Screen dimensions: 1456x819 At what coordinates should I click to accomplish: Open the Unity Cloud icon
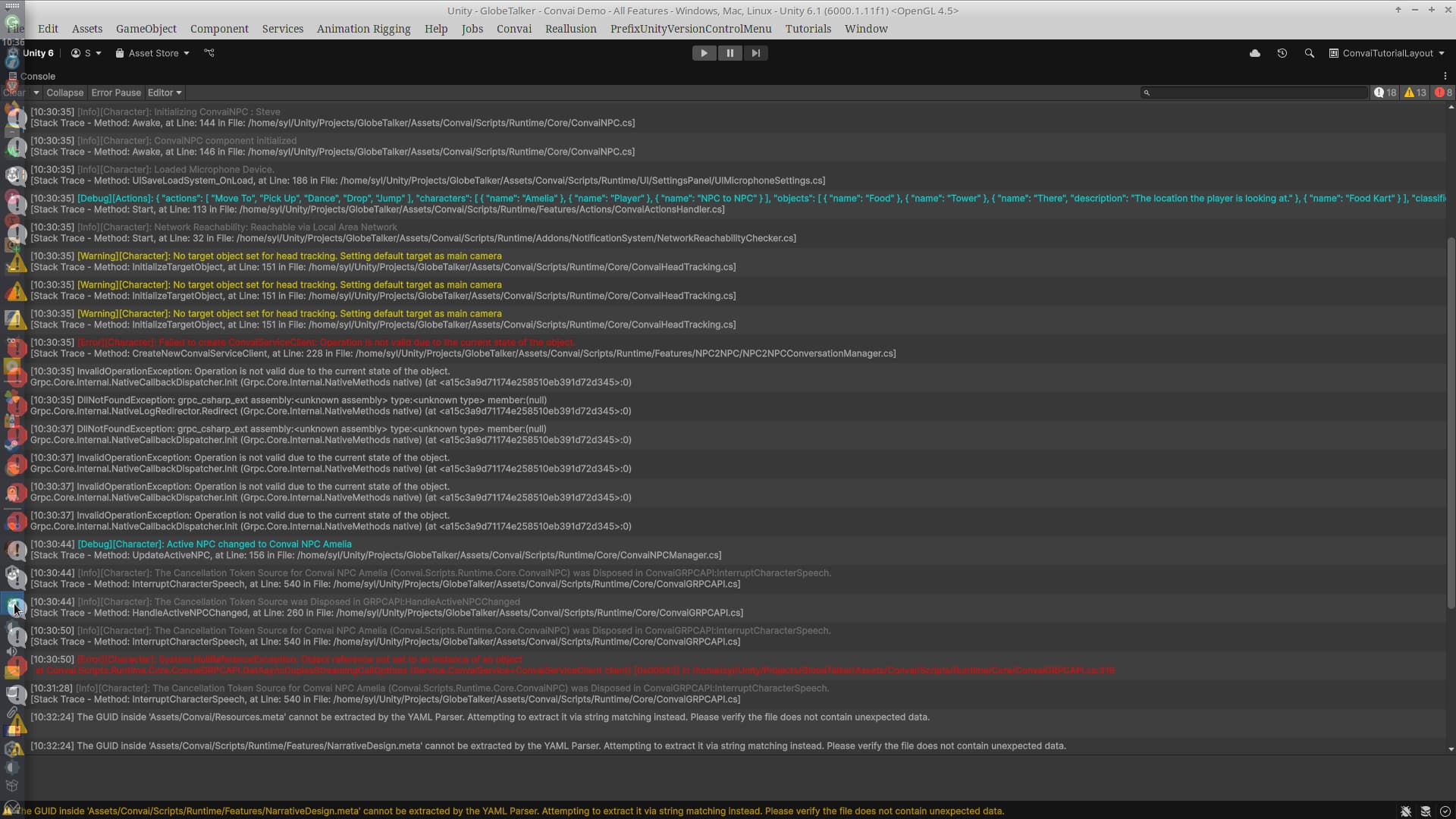tap(1255, 53)
